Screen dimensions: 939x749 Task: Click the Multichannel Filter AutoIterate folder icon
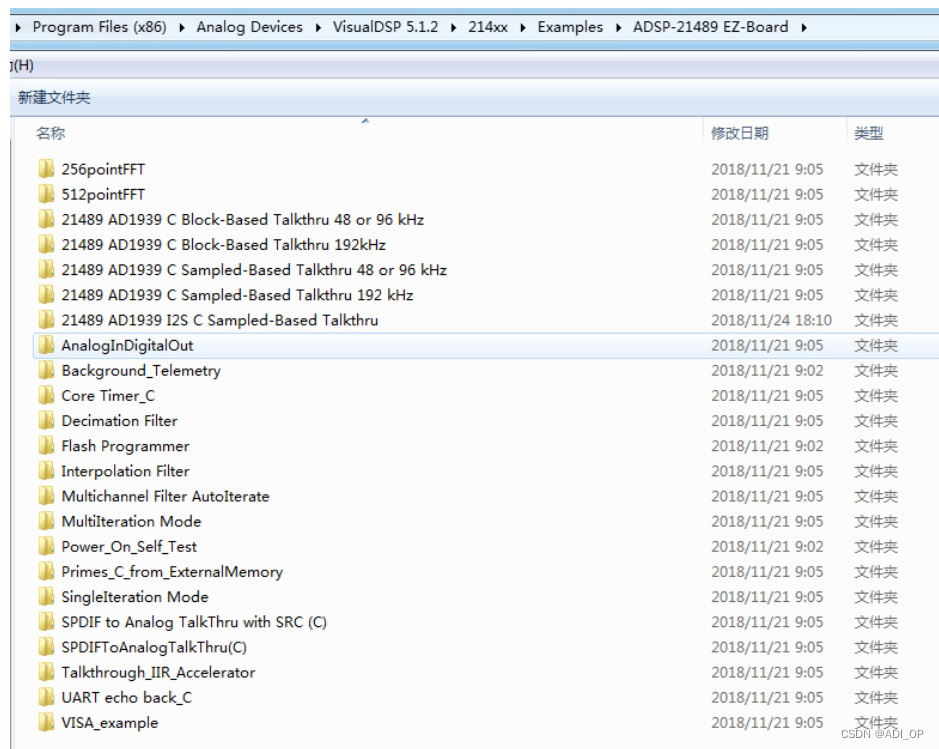tap(46, 496)
